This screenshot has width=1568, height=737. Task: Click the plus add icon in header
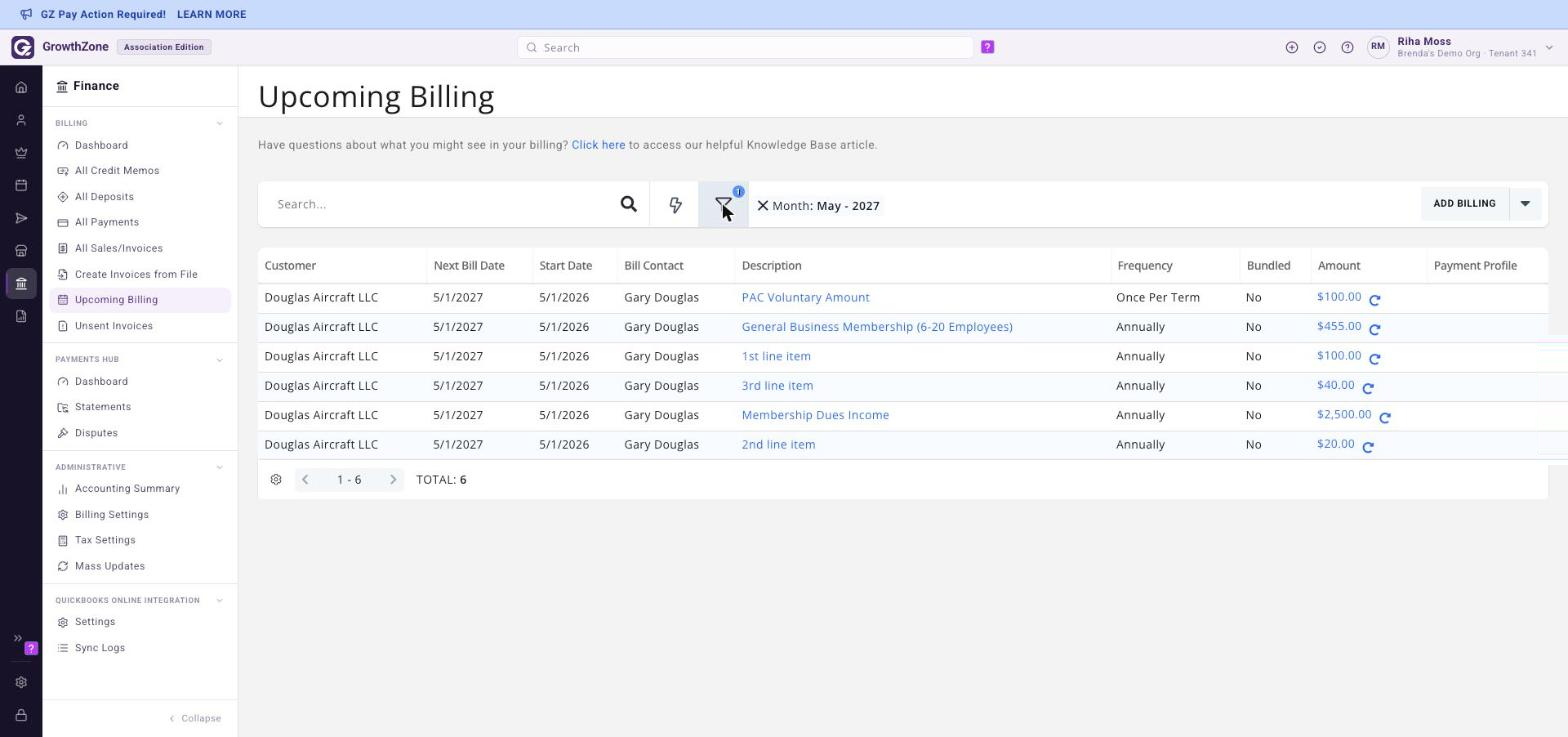(x=1292, y=47)
